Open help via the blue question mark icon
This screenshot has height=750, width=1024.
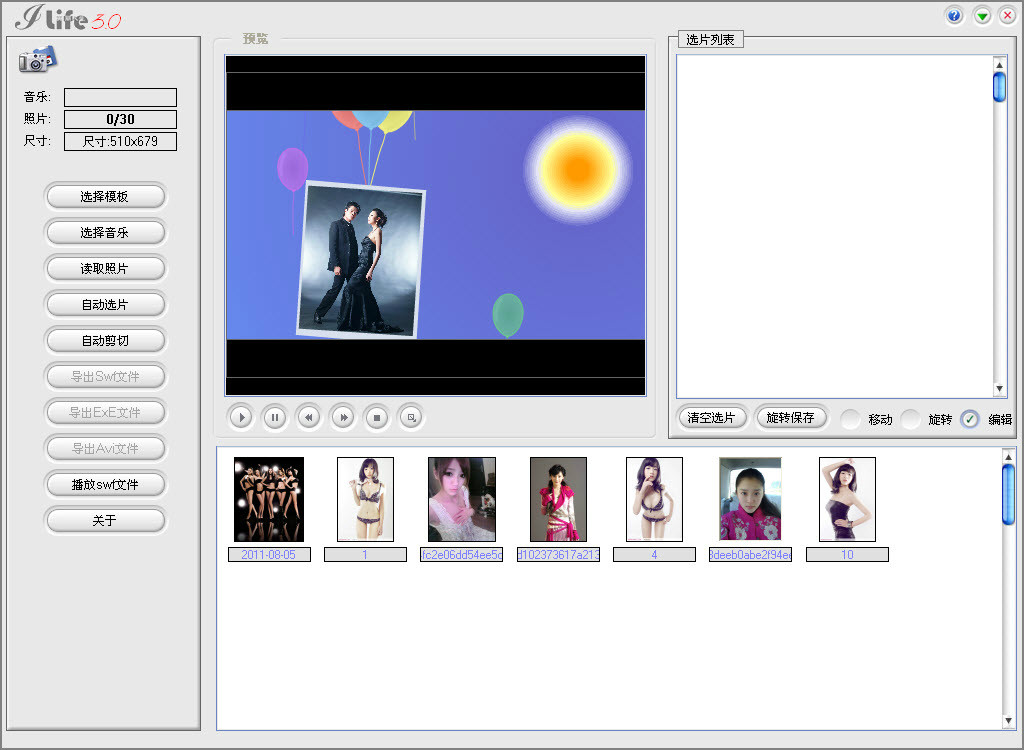(x=953, y=15)
